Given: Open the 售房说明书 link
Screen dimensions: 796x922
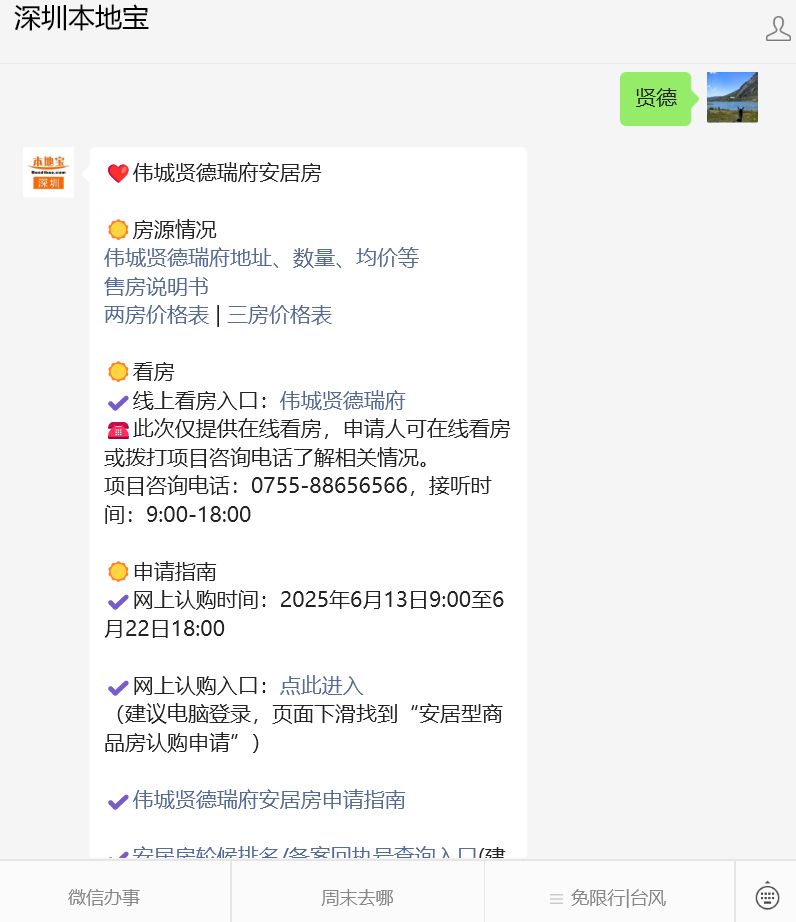Looking at the screenshot, I should (x=156, y=286).
